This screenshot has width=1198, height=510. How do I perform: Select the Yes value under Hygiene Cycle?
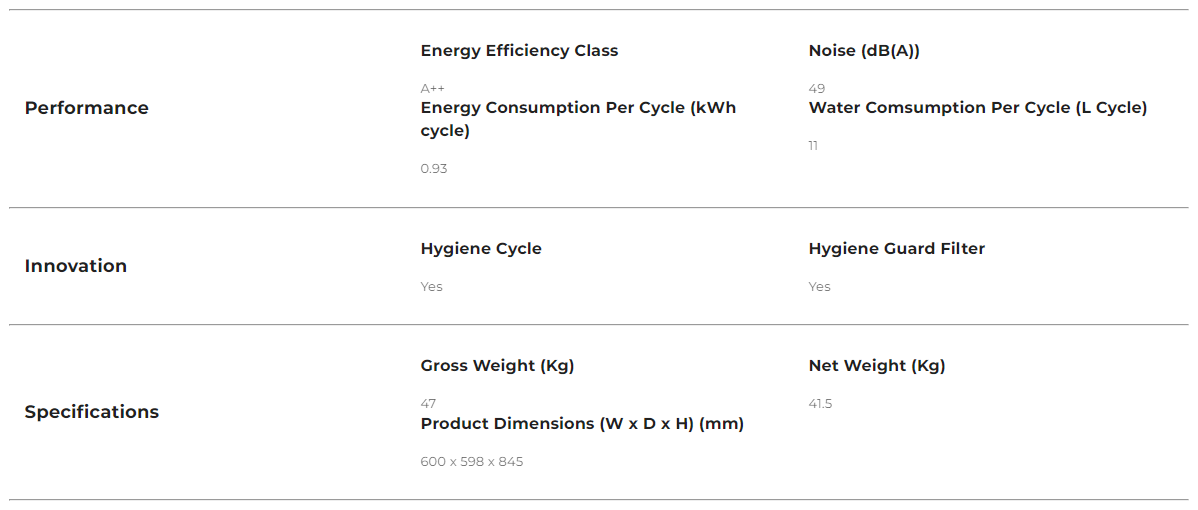coord(431,287)
